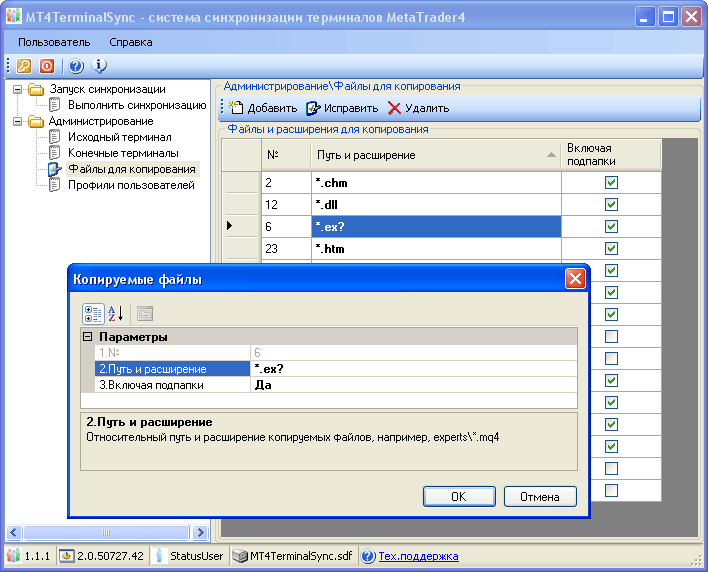Click document icon next to Исходный терминал
708x572 pixels.
55,137
